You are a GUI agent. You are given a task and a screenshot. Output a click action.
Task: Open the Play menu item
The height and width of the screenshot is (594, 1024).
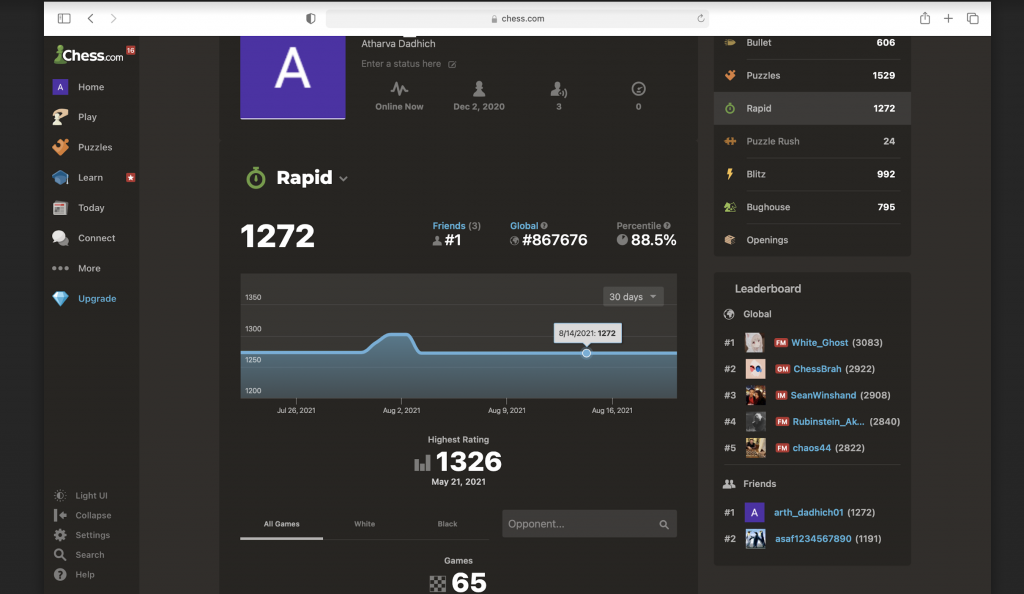point(87,117)
